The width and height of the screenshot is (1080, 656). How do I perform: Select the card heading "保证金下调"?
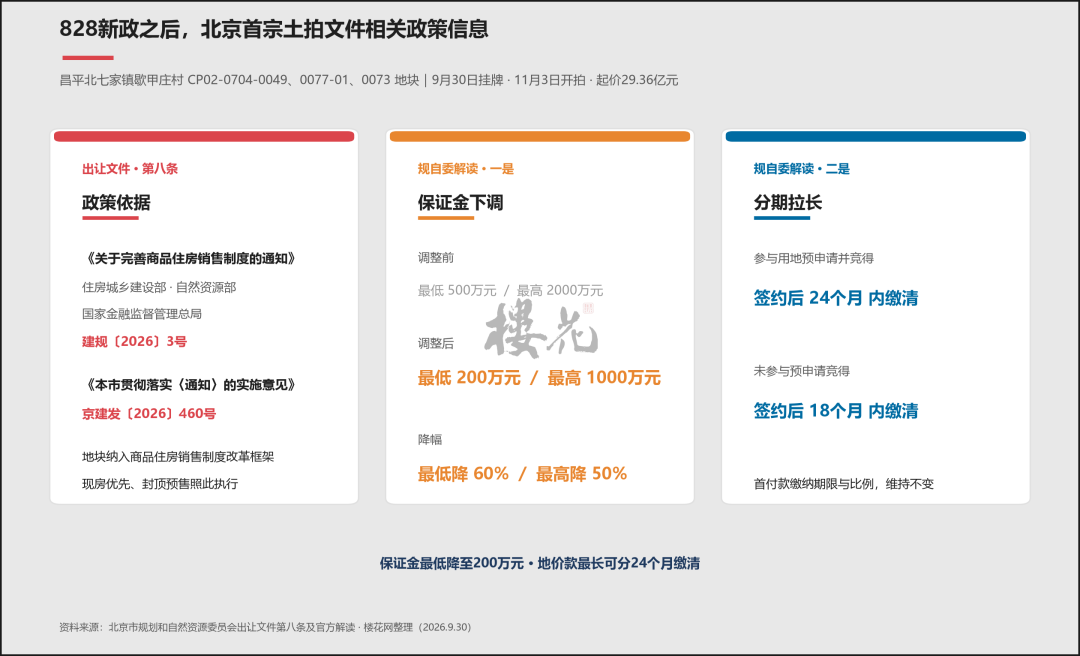(x=460, y=203)
